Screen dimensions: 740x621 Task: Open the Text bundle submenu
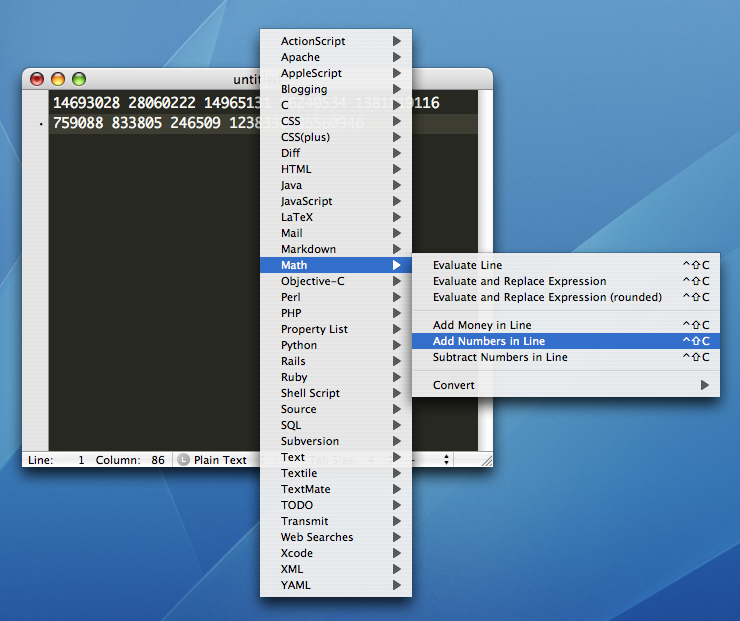(336, 457)
